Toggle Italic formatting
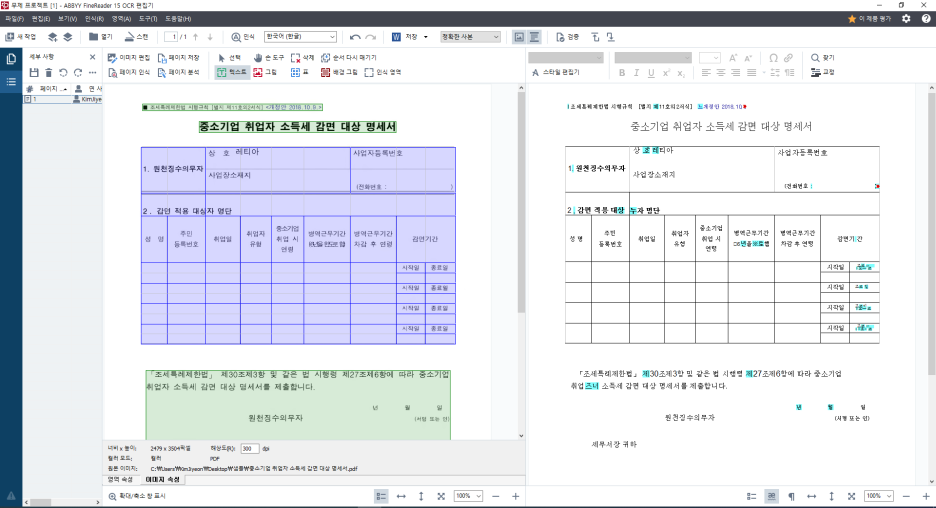The width and height of the screenshot is (936, 508). 636,73
